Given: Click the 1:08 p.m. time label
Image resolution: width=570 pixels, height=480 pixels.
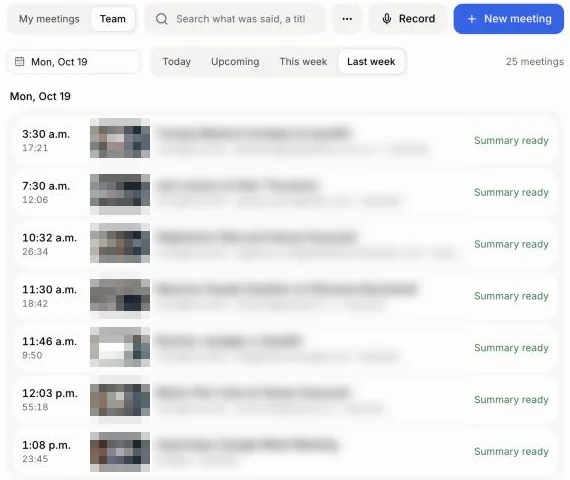Looking at the screenshot, I should pos(46,445).
